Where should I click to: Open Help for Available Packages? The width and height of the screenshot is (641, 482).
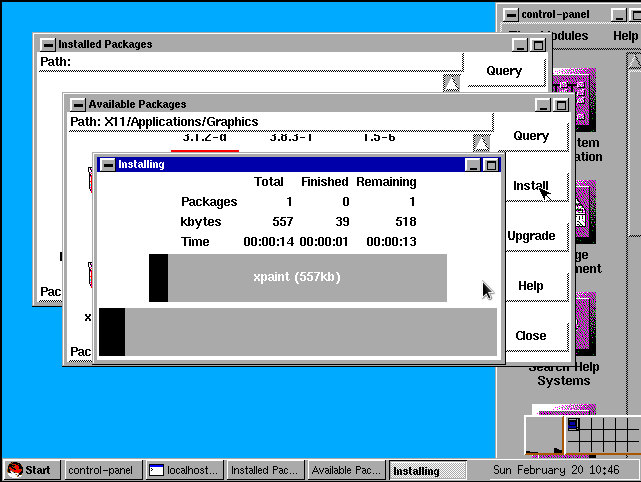[531, 286]
